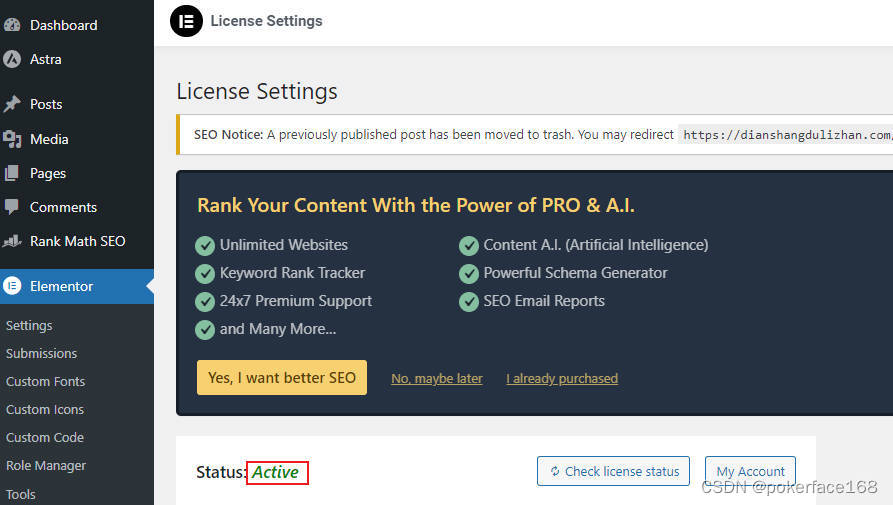Open the Submissions submenu item
Viewport: 893px width, 505px height.
[41, 353]
